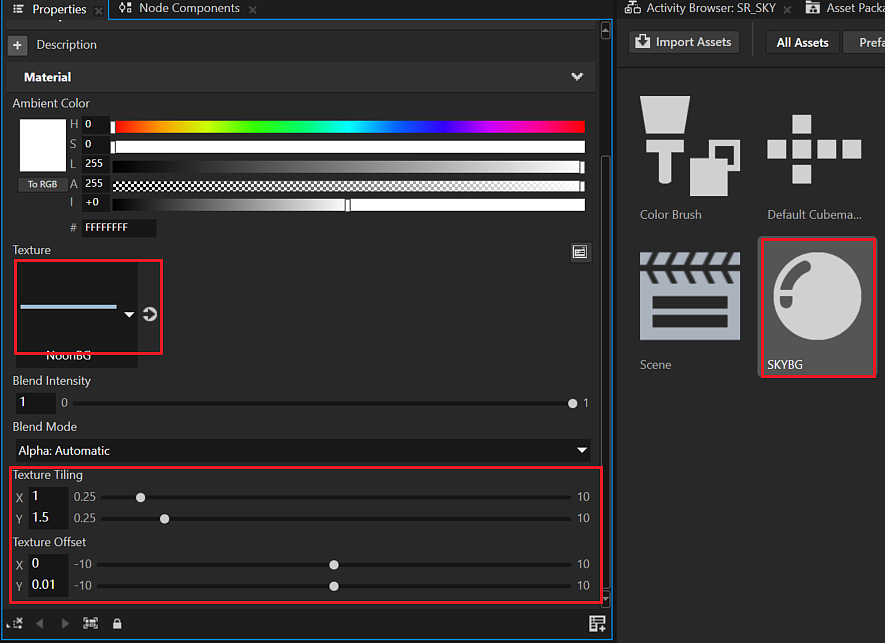Click the properties panel scrollbar down arrow

pos(606,599)
